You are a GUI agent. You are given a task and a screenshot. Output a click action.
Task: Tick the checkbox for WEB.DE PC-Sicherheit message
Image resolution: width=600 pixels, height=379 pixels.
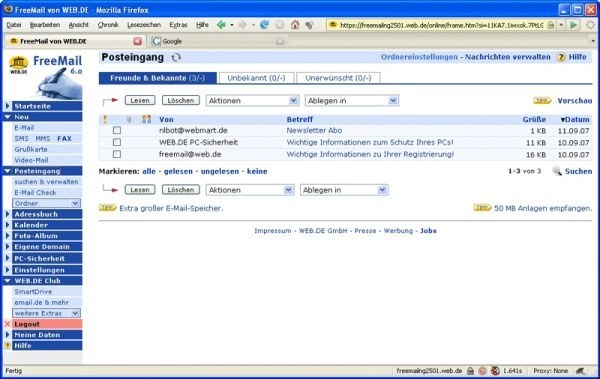point(117,142)
